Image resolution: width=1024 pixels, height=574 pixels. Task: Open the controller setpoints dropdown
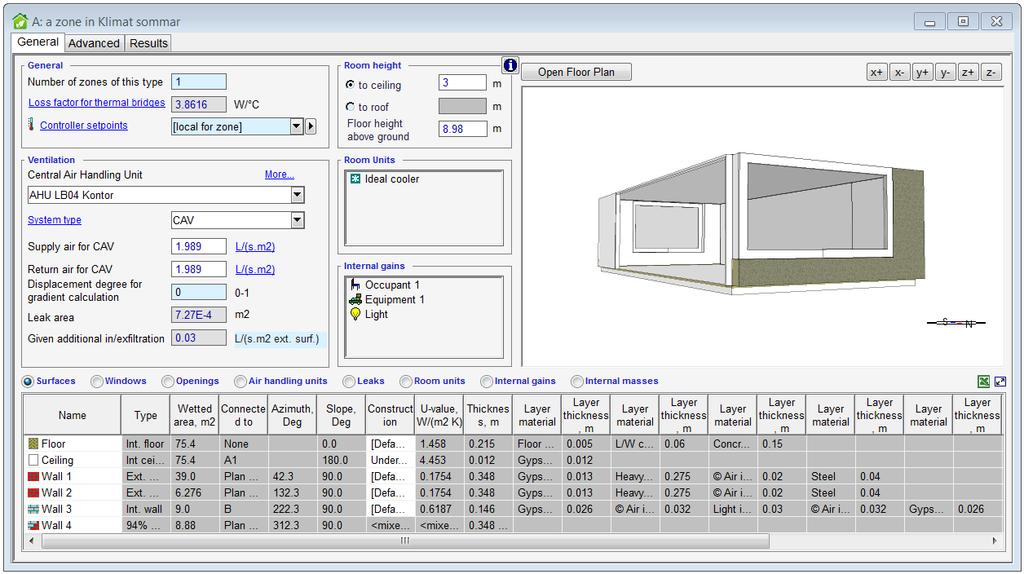(x=296, y=126)
